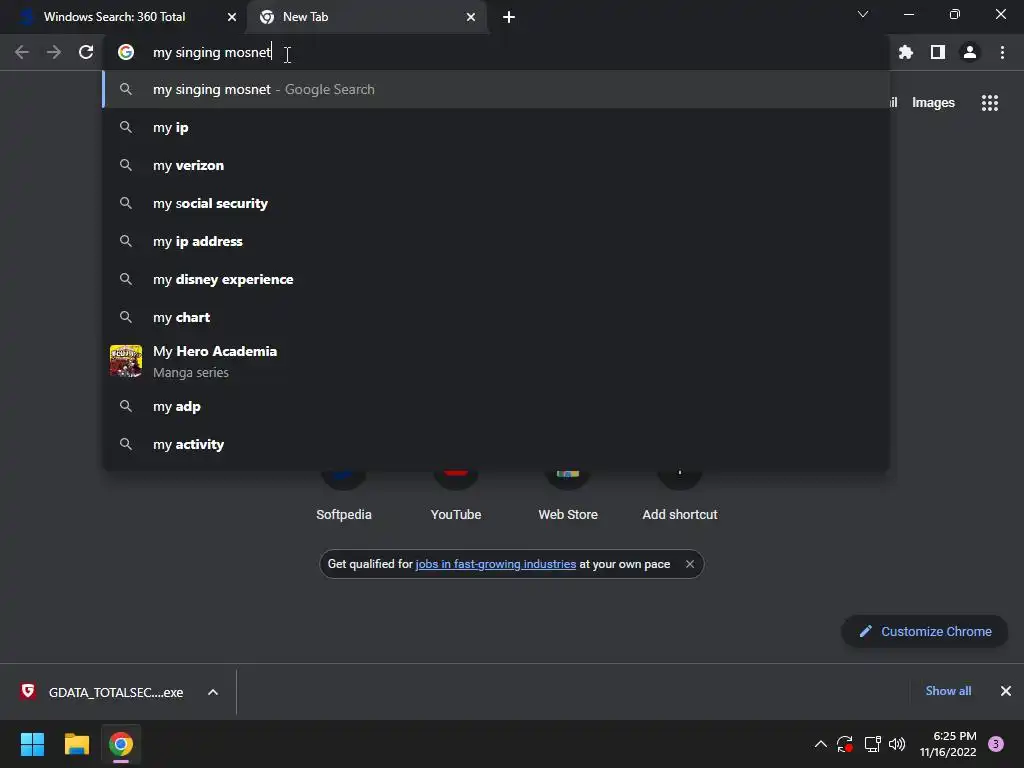Click the search icon beside 'my ip'
Image resolution: width=1024 pixels, height=768 pixels.
[x=126, y=127]
